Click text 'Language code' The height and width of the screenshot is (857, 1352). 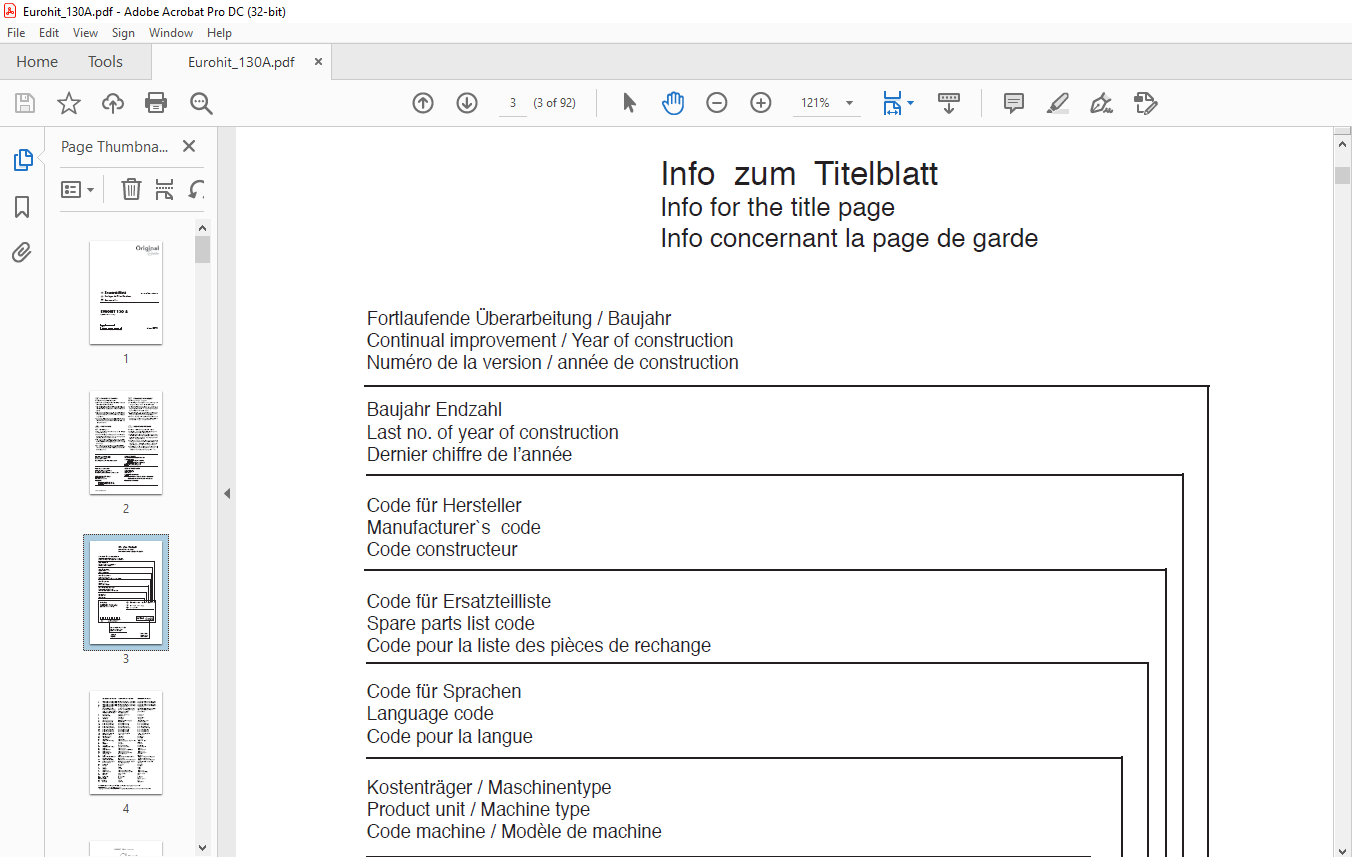(x=430, y=713)
